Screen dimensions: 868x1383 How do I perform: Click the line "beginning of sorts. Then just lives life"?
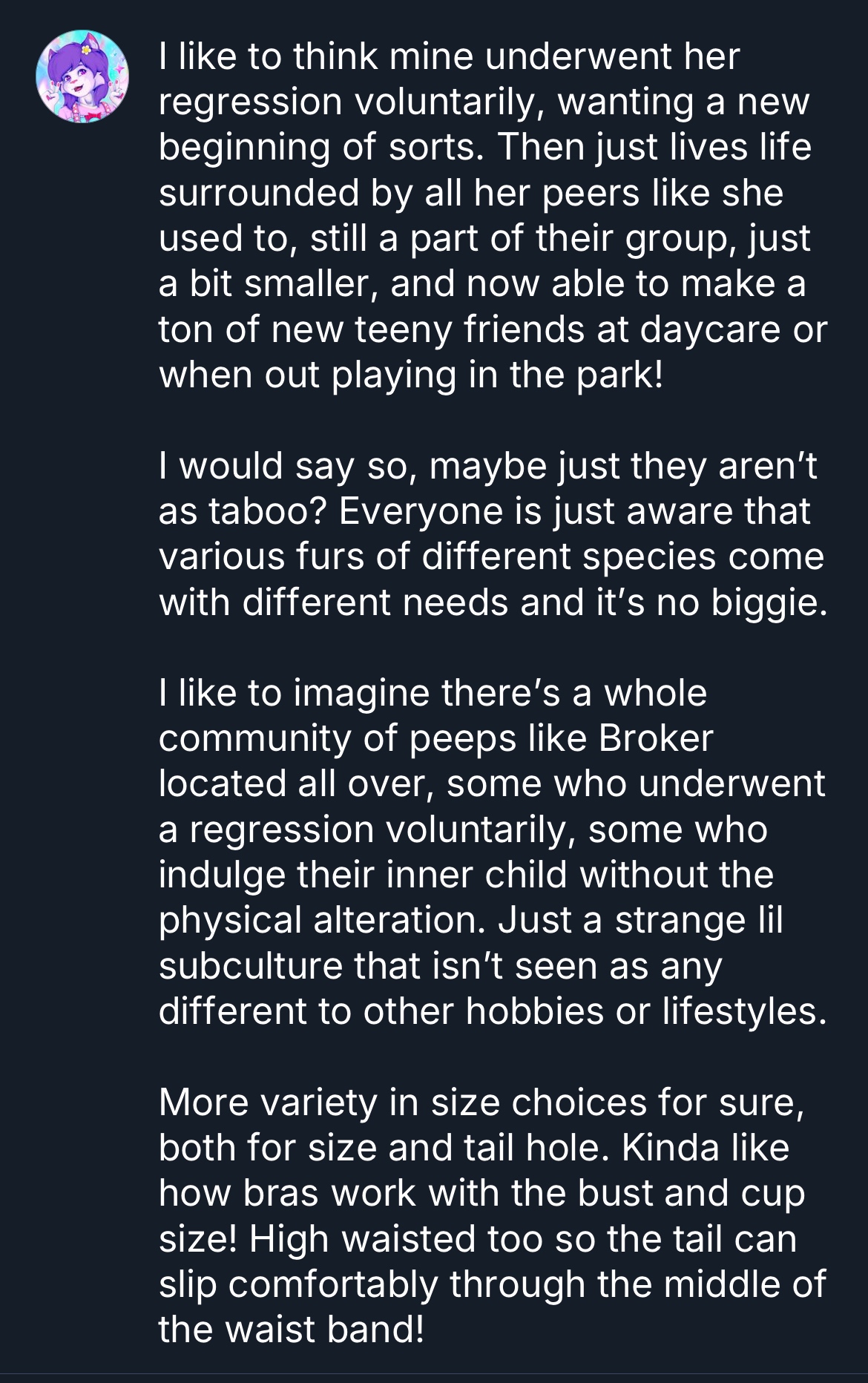pyautogui.click(x=484, y=147)
